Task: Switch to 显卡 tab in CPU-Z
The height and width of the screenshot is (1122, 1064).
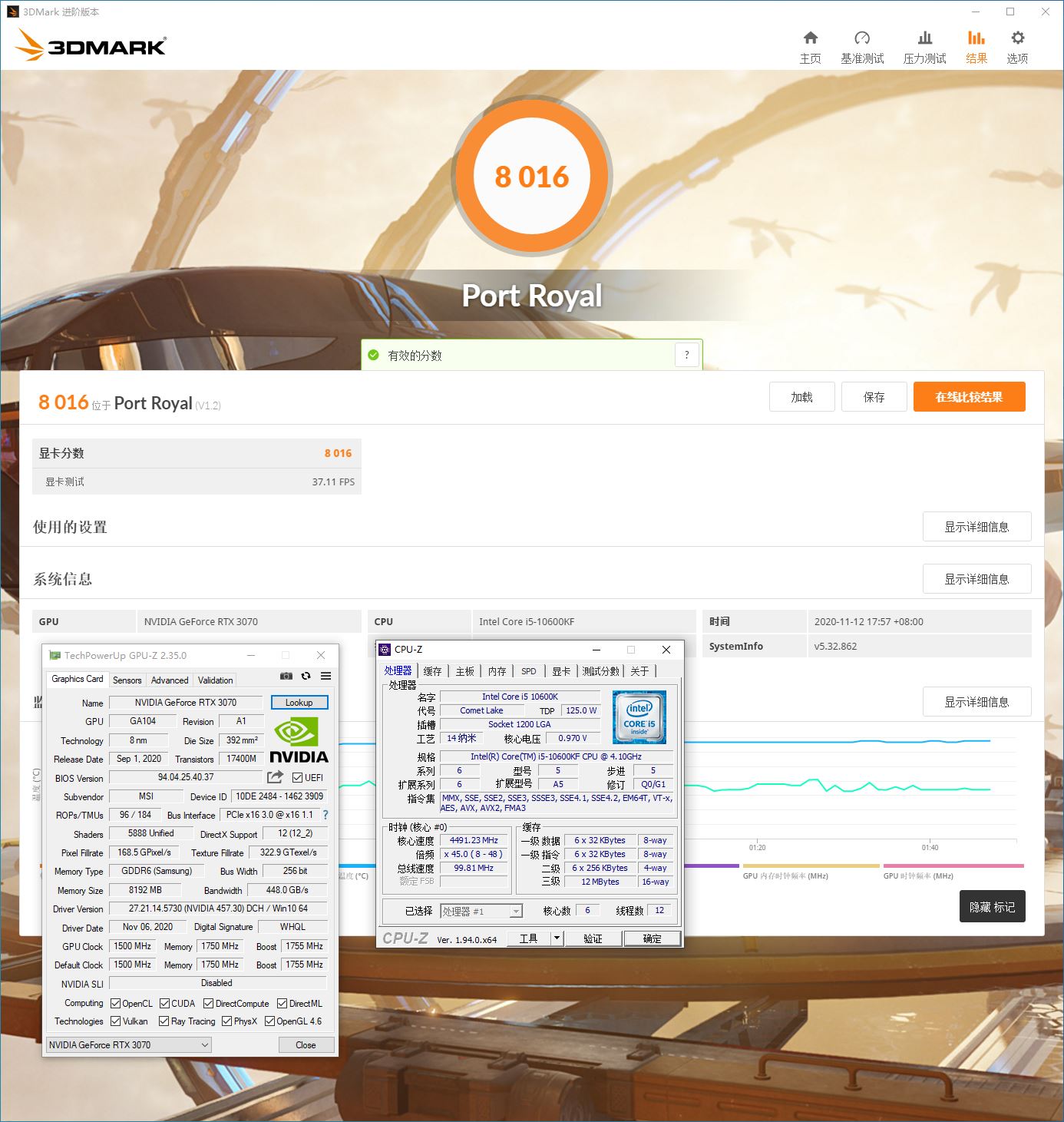Action: [562, 671]
